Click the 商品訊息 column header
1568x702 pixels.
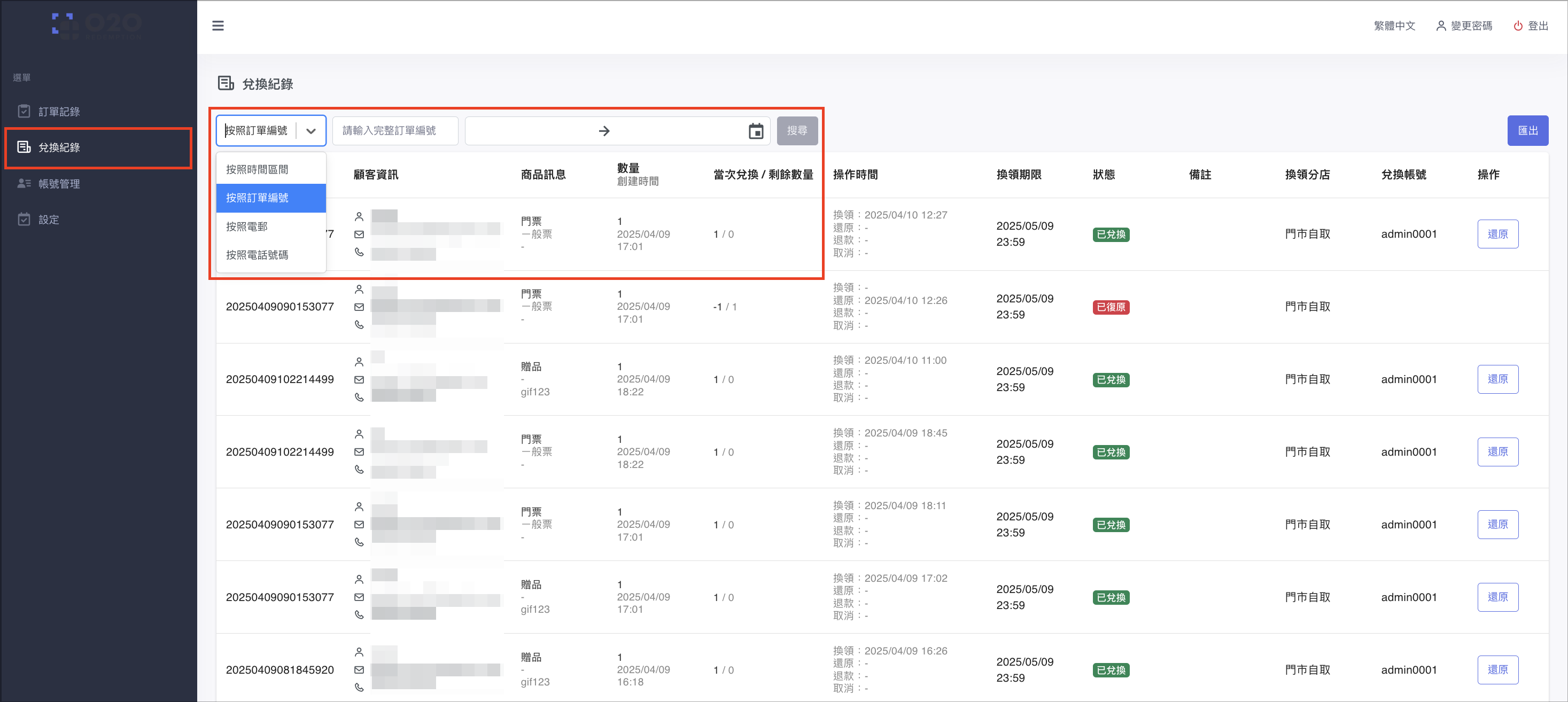click(543, 175)
